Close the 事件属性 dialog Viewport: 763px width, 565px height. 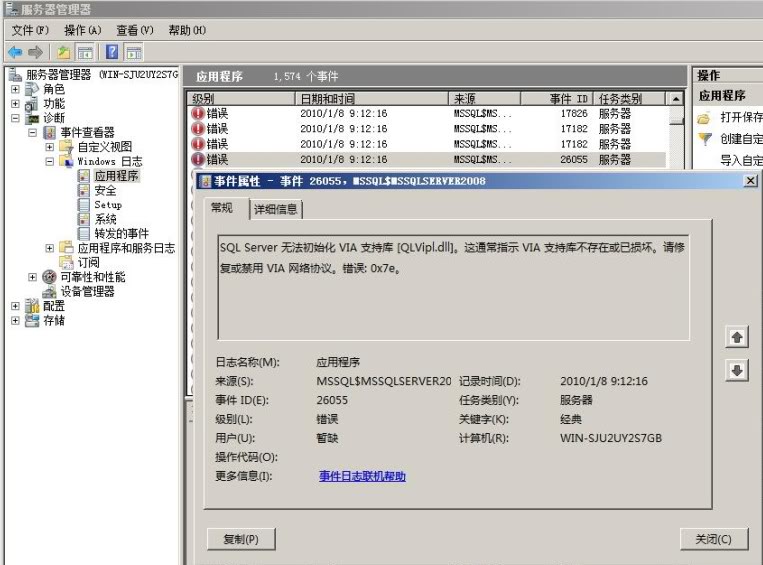pos(750,181)
